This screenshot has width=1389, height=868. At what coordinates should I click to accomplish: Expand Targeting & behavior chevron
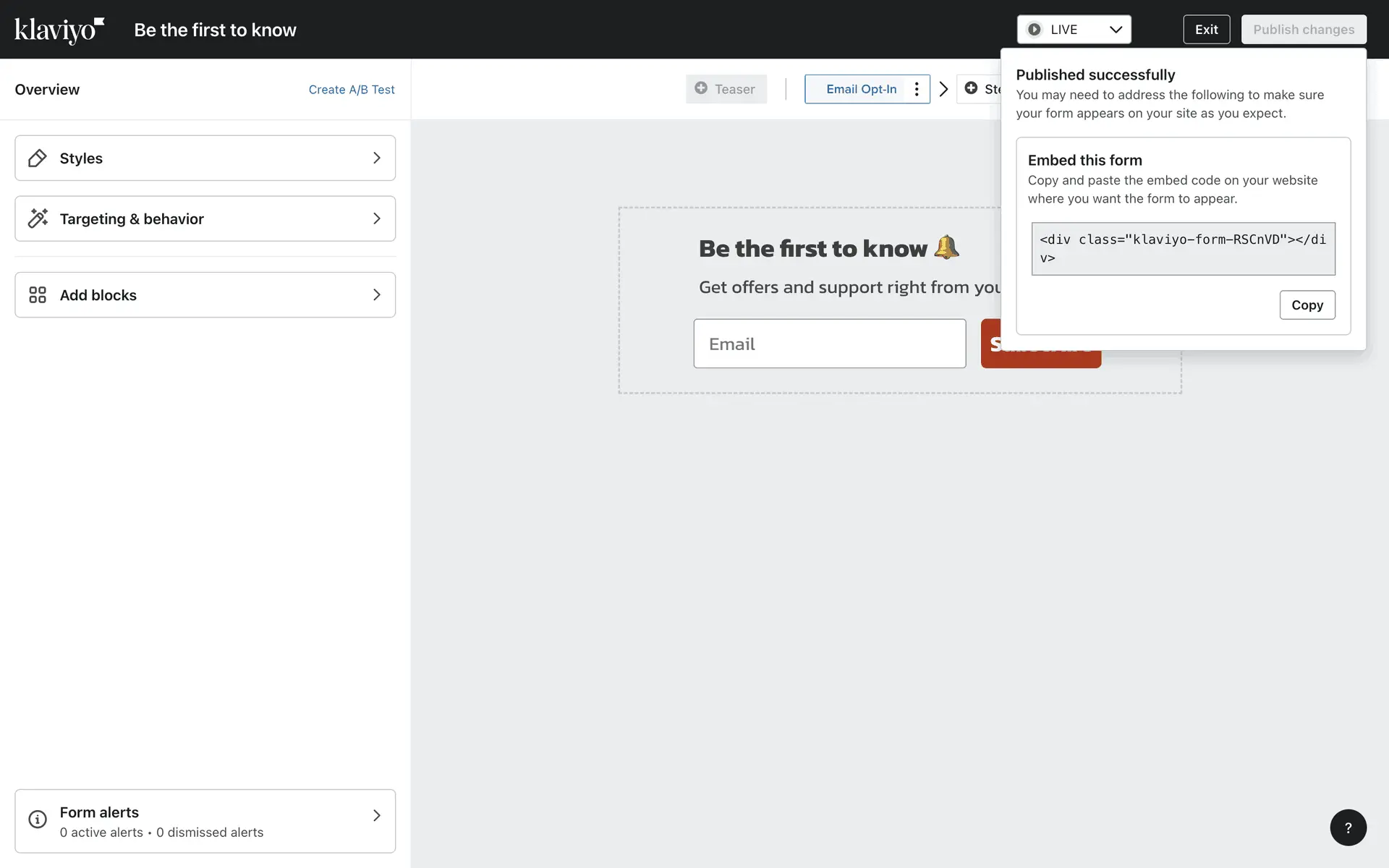coord(376,218)
